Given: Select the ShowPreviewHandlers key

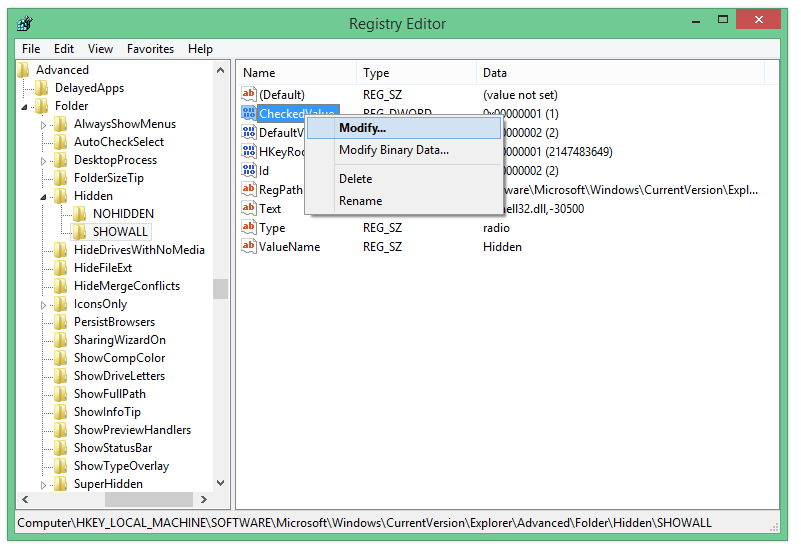Looking at the screenshot, I should point(132,430).
